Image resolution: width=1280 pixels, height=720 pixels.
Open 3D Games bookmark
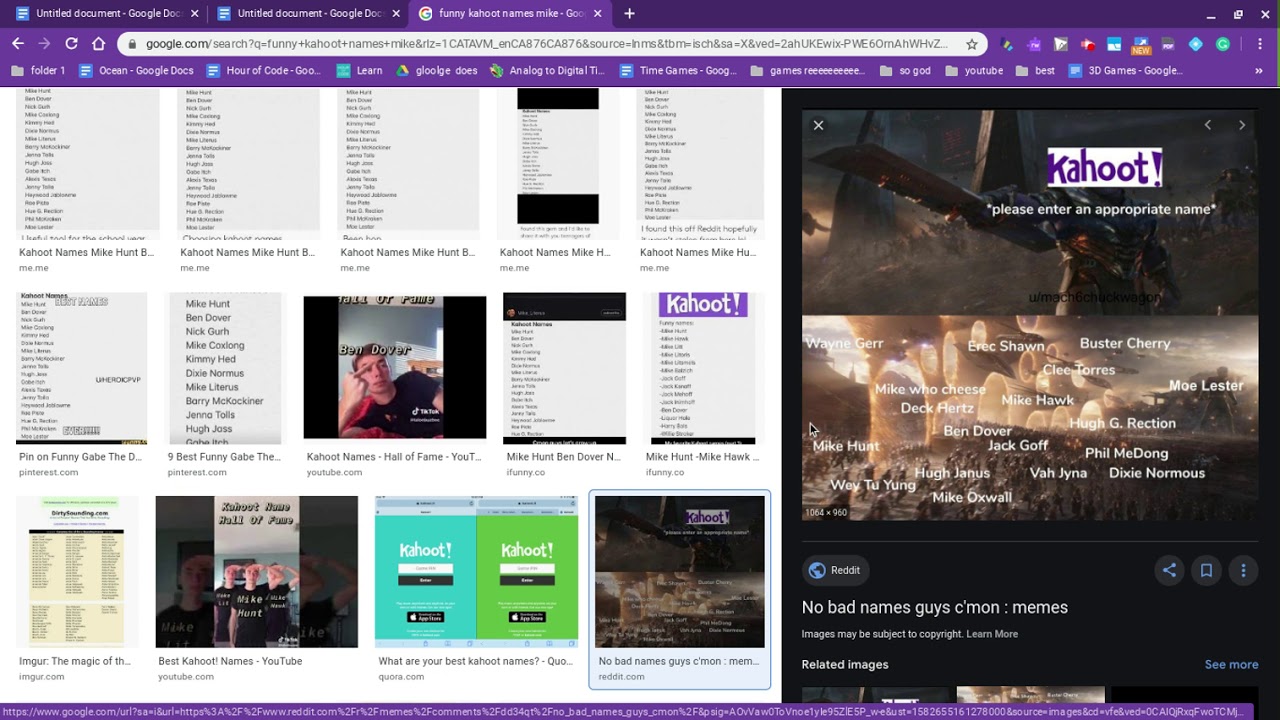tap(1126, 71)
